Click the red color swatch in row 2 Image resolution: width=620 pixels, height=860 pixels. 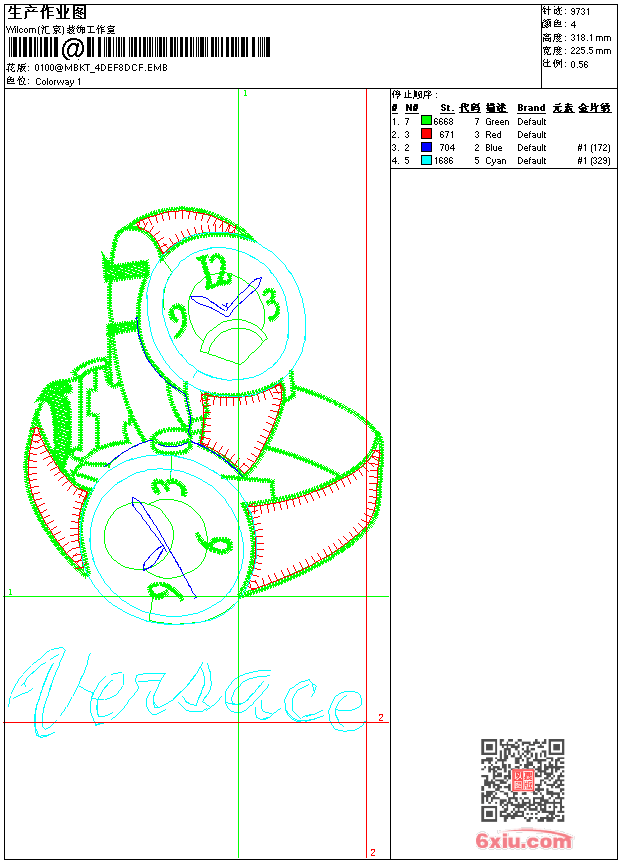coord(426,134)
